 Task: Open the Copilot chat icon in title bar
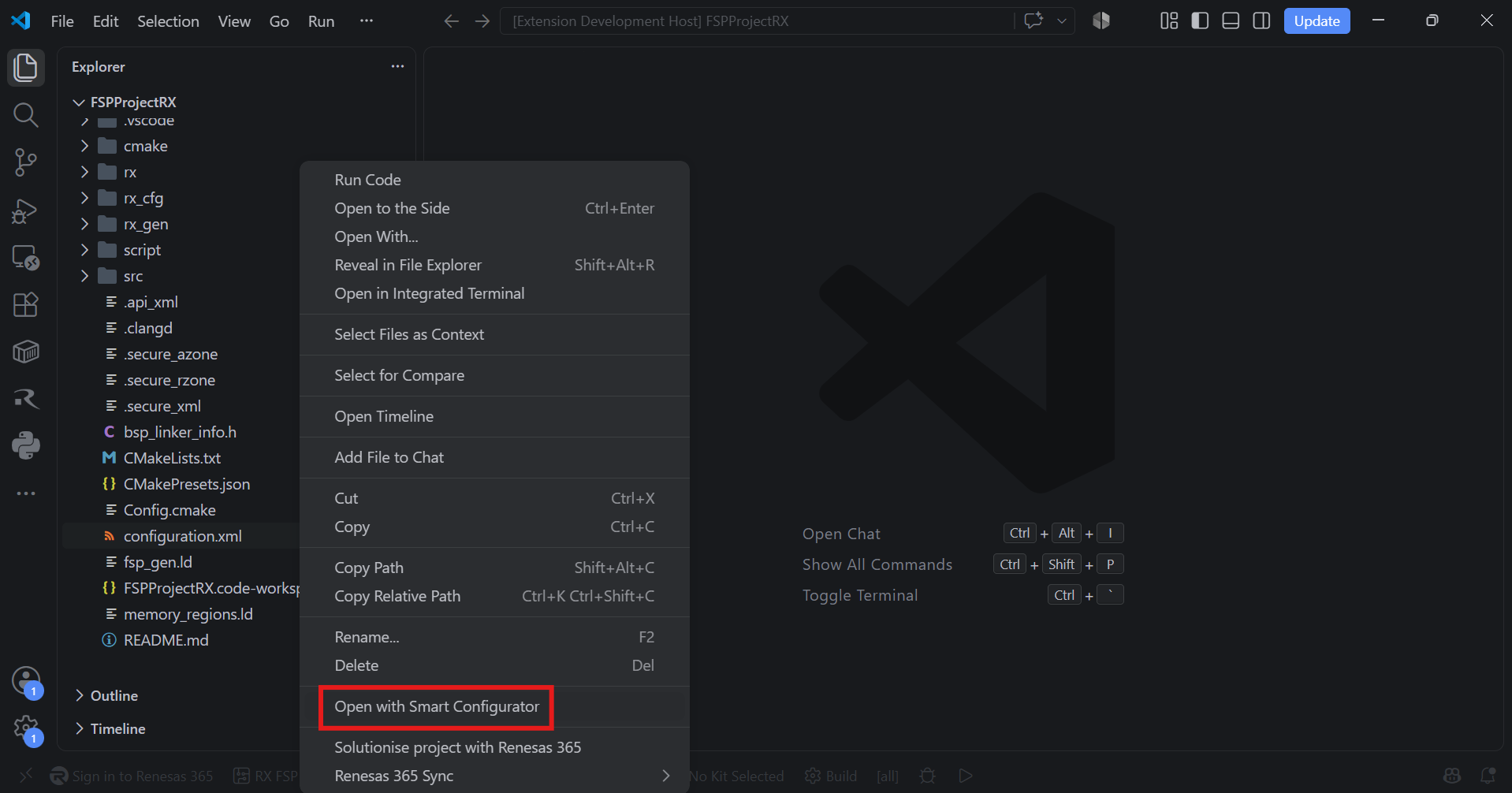1033,20
